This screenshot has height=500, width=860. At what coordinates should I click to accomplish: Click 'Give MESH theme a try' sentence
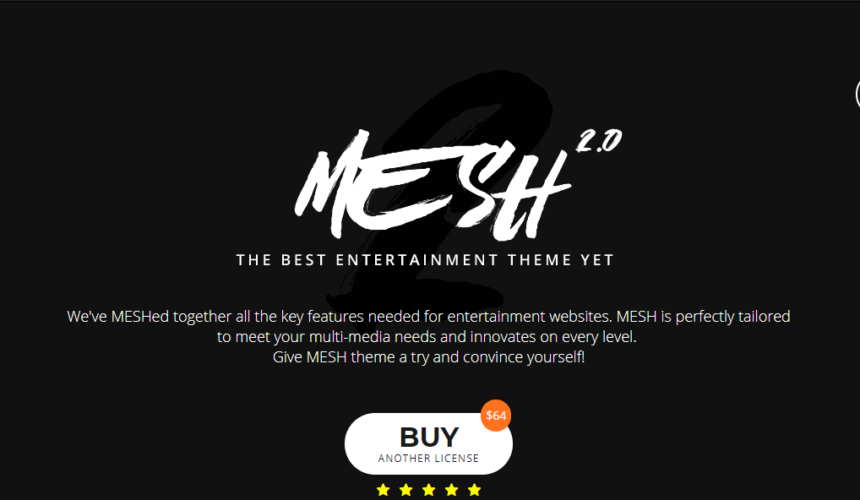coord(428,357)
